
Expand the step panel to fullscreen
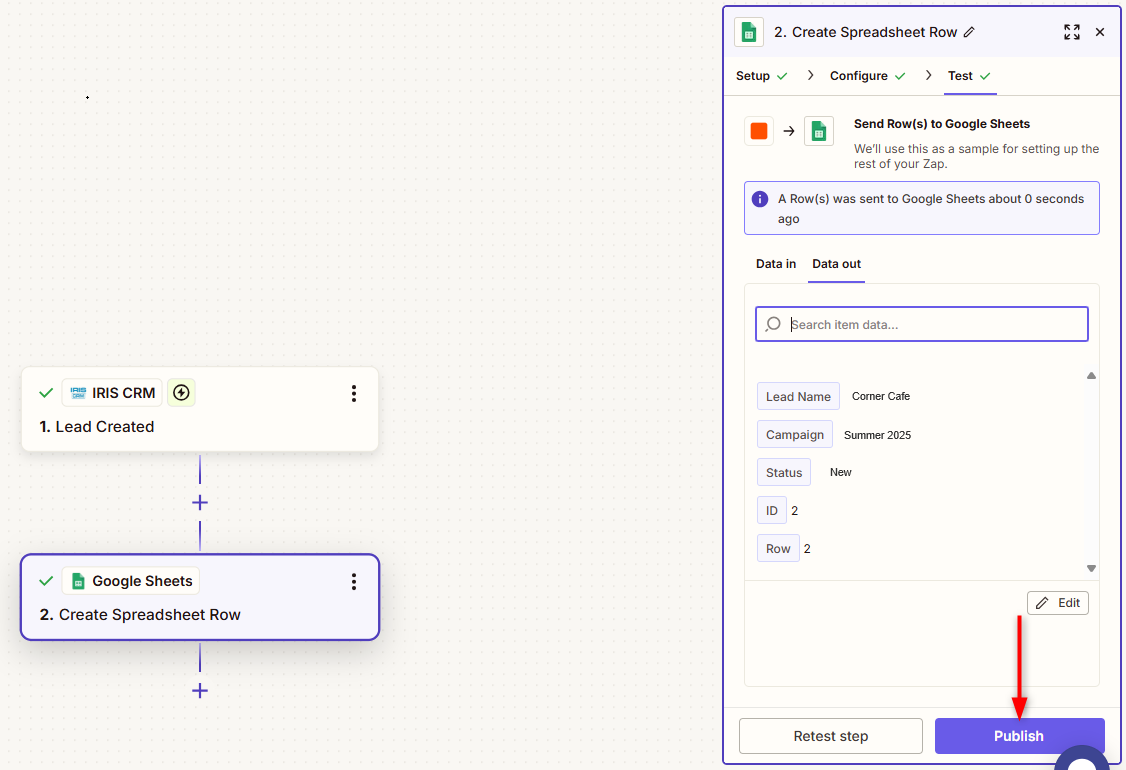pyautogui.click(x=1071, y=32)
